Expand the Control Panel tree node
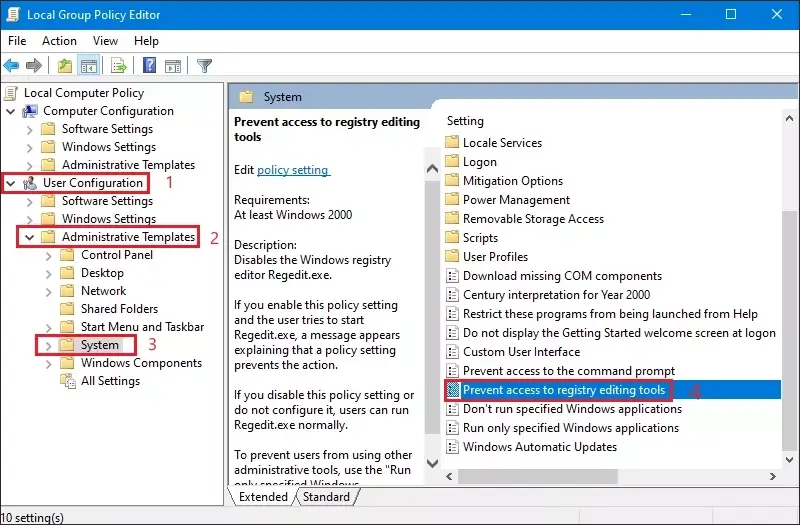Viewport: 800px width, 525px height. coord(48,256)
